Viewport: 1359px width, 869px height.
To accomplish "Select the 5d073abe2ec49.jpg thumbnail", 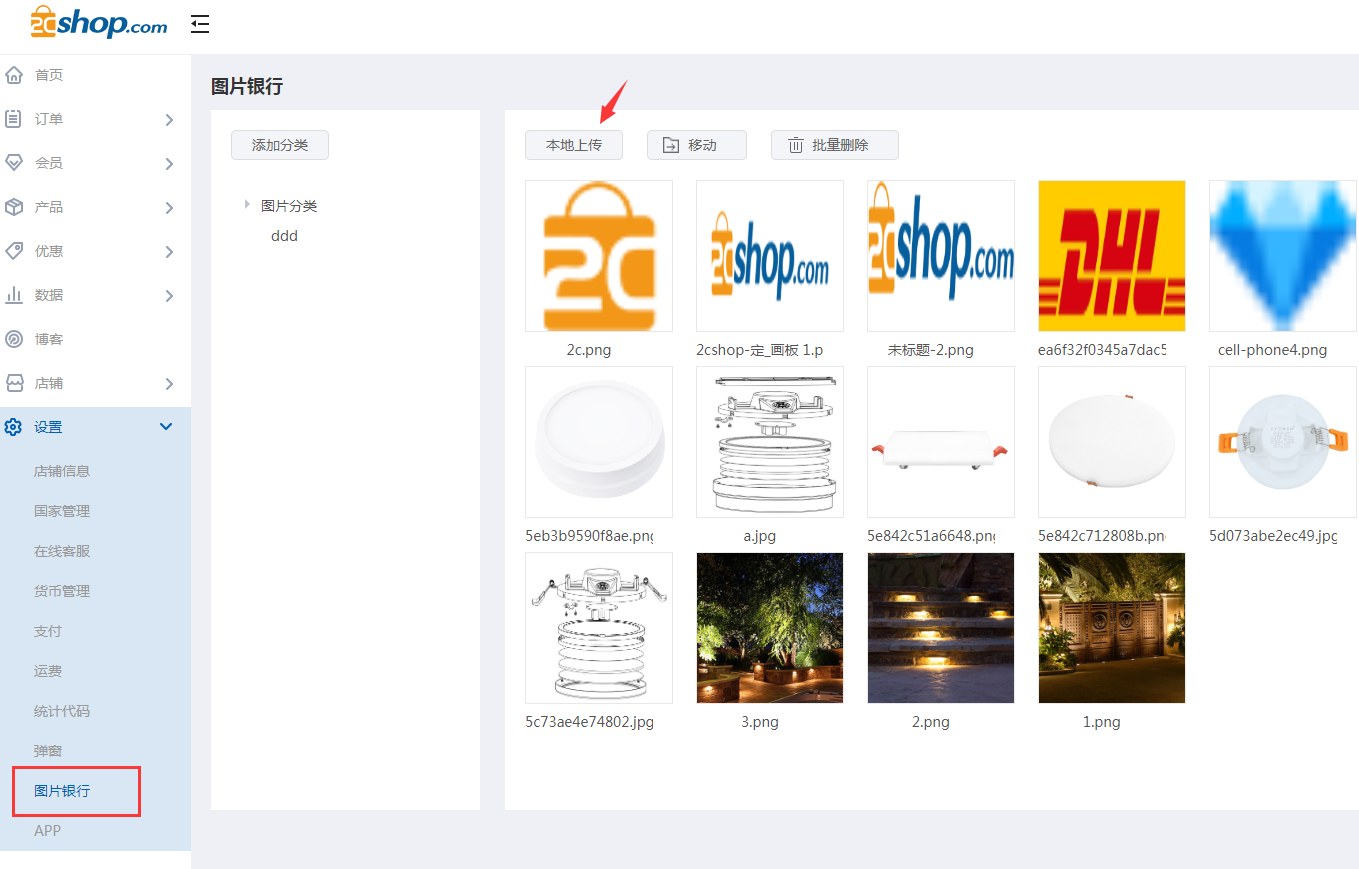I will click(x=1283, y=442).
